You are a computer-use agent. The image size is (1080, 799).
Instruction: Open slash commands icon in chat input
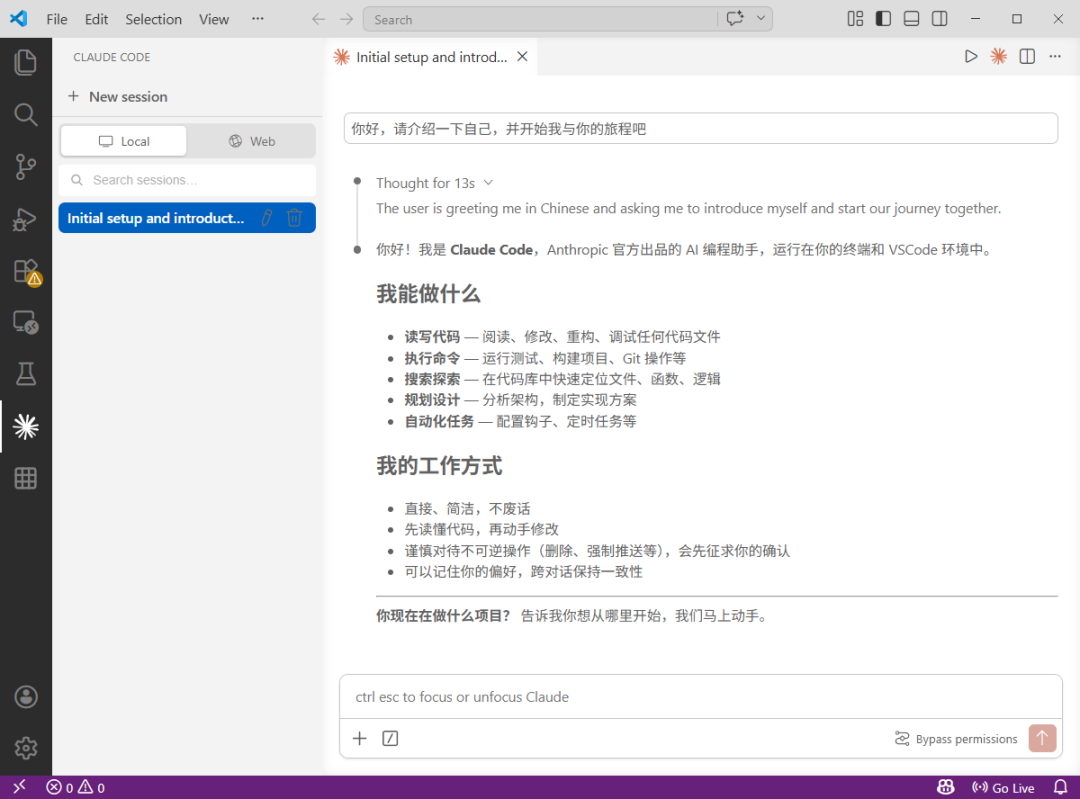click(390, 738)
